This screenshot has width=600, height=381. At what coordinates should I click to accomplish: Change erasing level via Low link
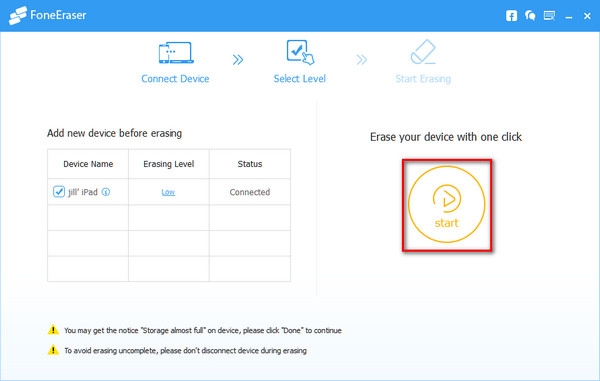click(x=168, y=192)
